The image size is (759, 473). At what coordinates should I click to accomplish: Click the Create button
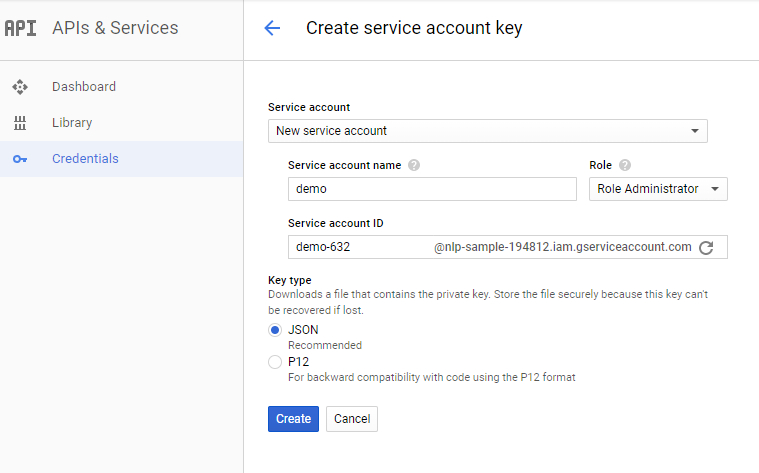pos(293,419)
